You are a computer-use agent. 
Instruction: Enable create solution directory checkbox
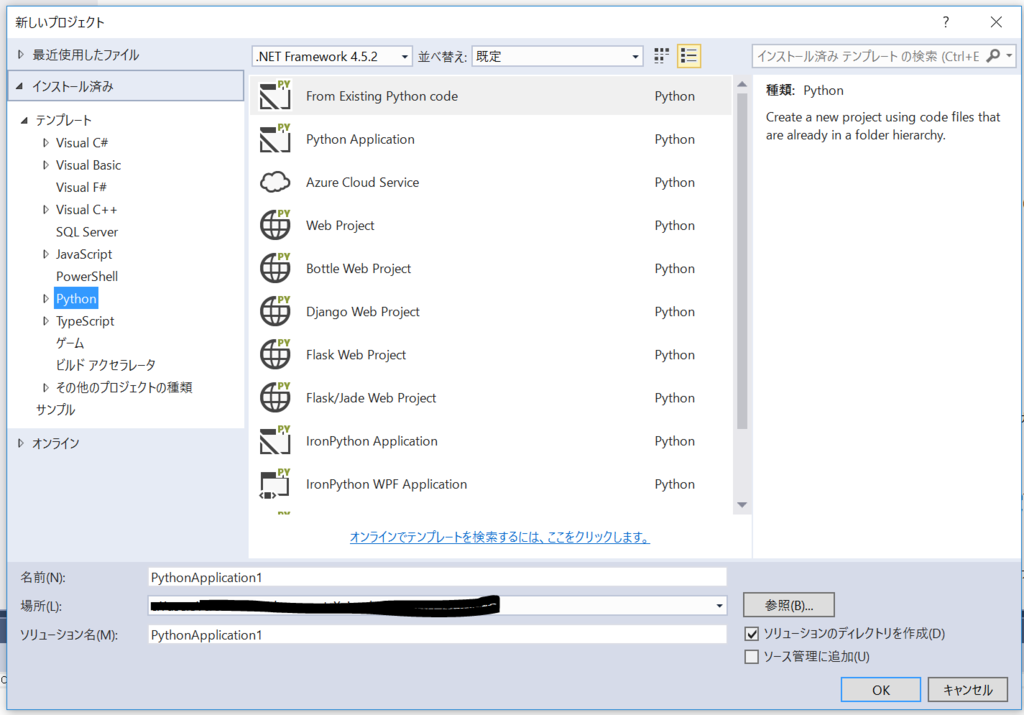[752, 633]
